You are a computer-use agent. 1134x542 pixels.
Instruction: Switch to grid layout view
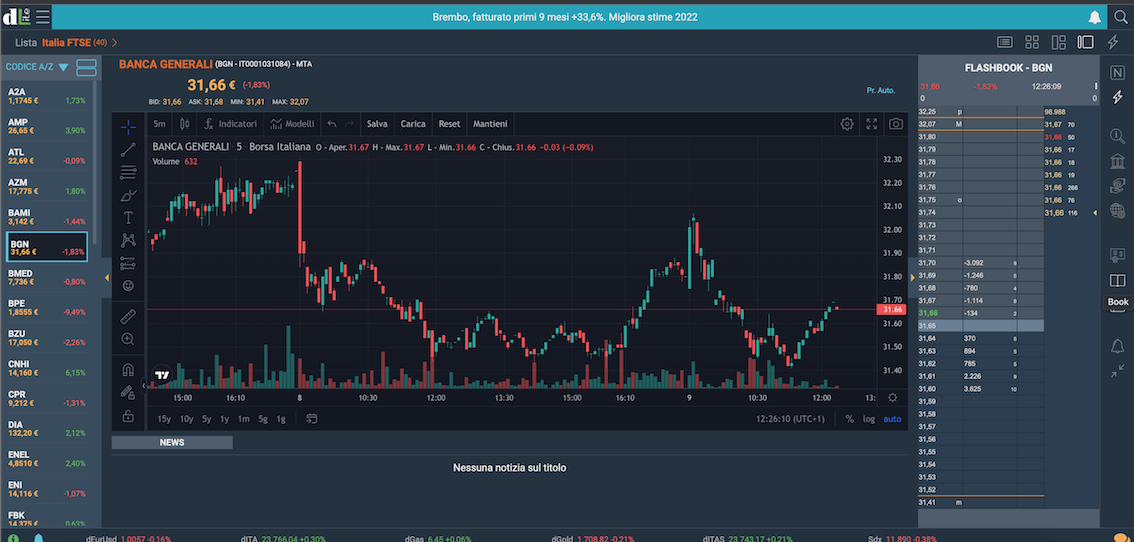[x=1032, y=42]
